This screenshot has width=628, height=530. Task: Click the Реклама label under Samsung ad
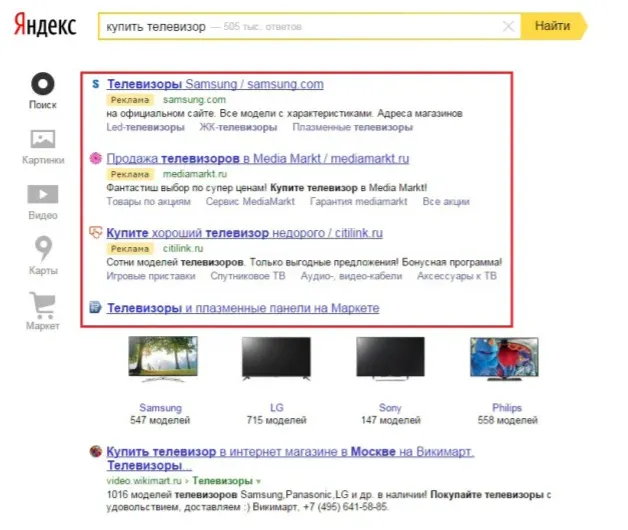pyautogui.click(x=130, y=100)
